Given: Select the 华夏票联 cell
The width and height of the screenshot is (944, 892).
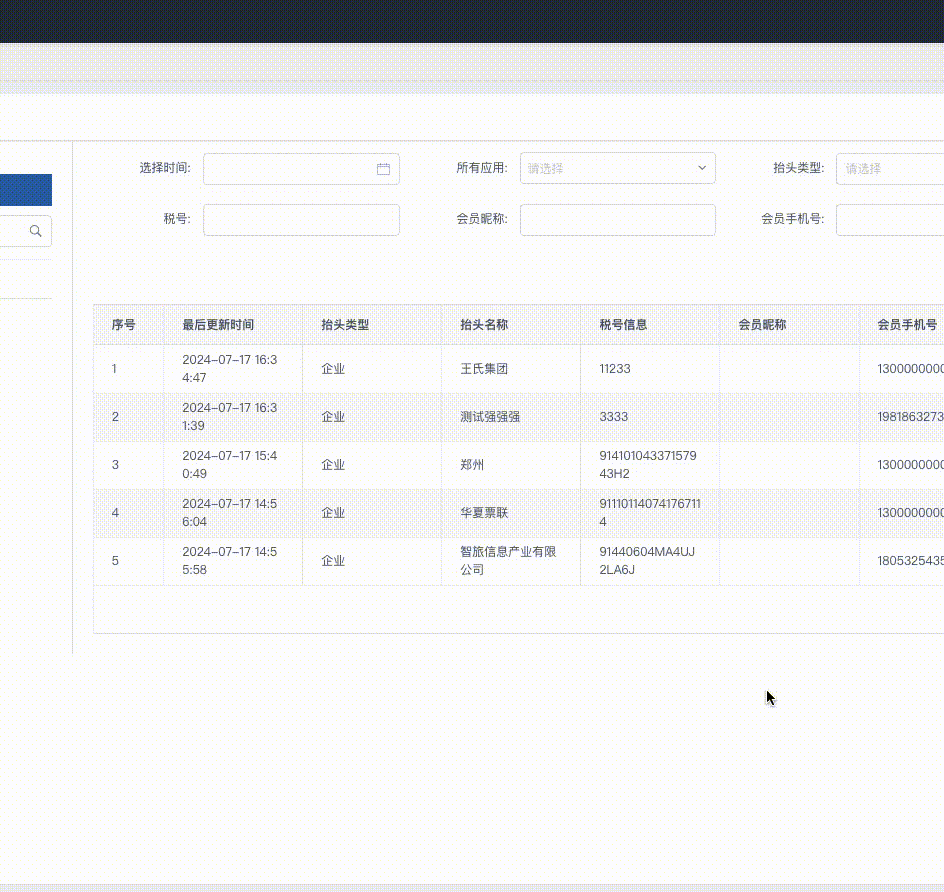Looking at the screenshot, I should [484, 513].
